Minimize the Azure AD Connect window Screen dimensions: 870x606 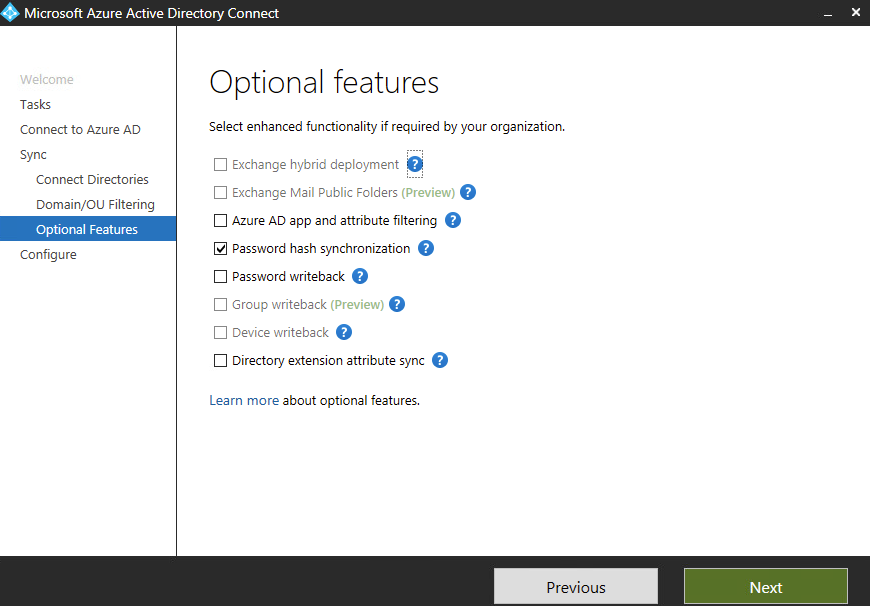828,13
